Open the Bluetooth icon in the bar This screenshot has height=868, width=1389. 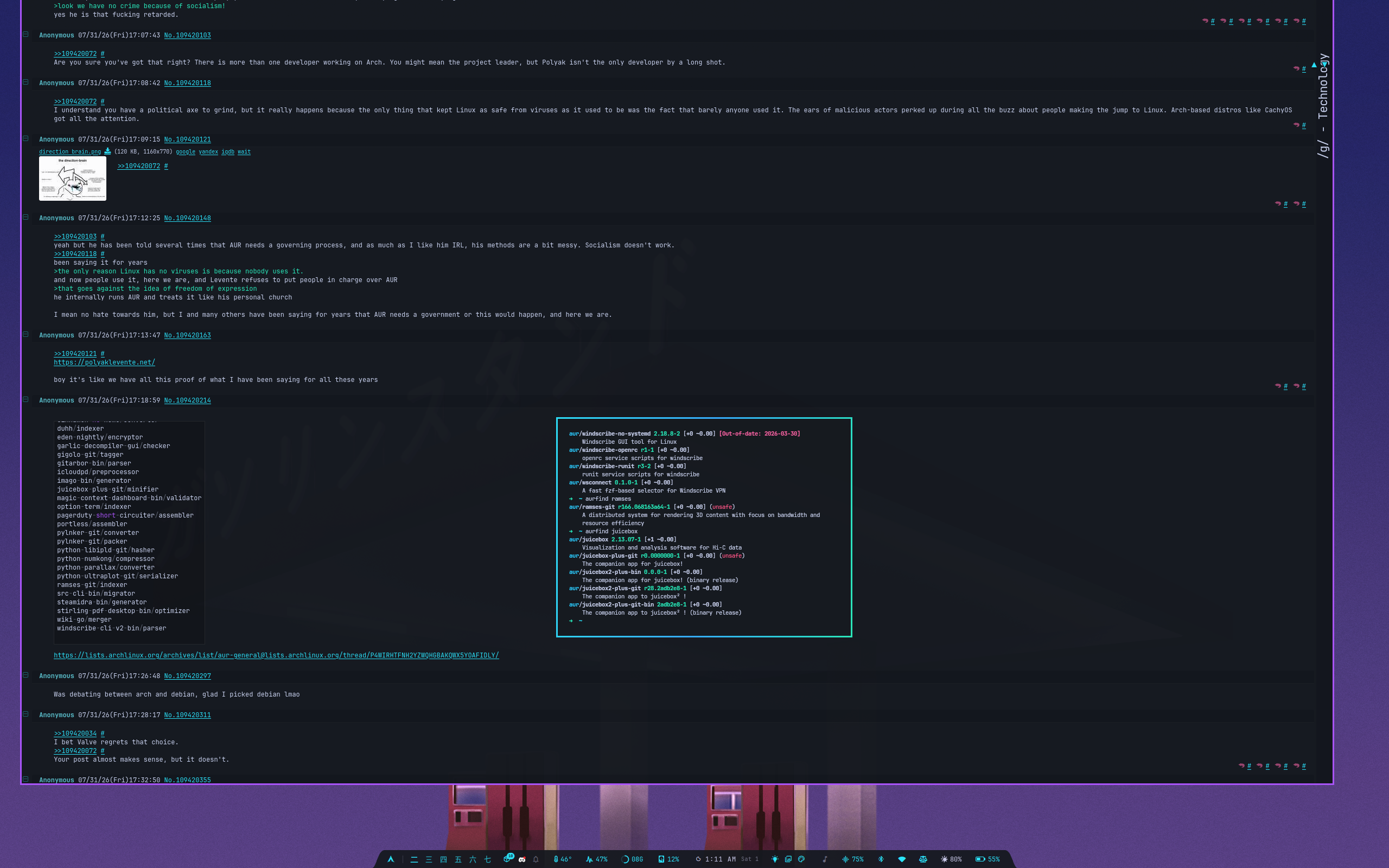881,859
